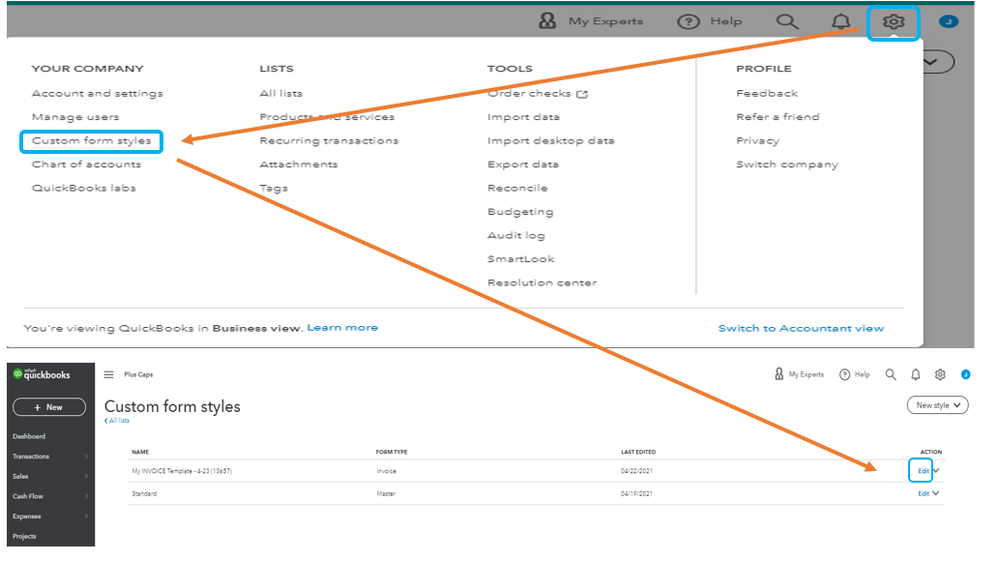This screenshot has height=563, width=998.
Task: Click search icon on Custom form styles page
Action: (890, 375)
